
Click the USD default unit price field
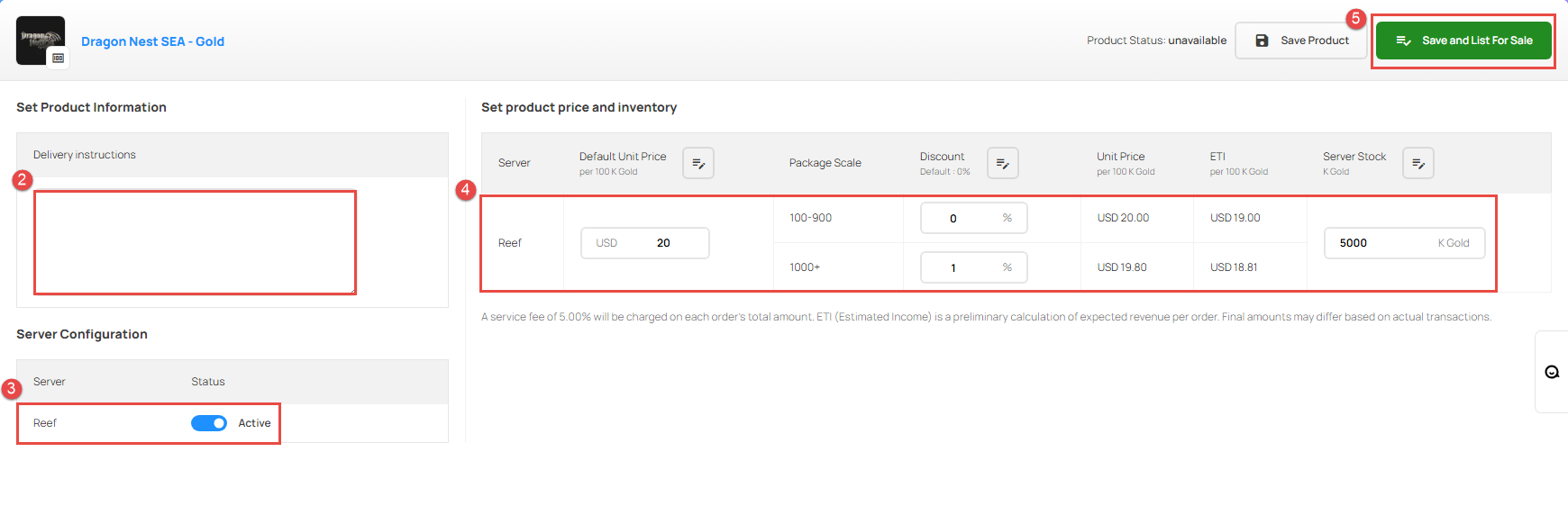(645, 243)
